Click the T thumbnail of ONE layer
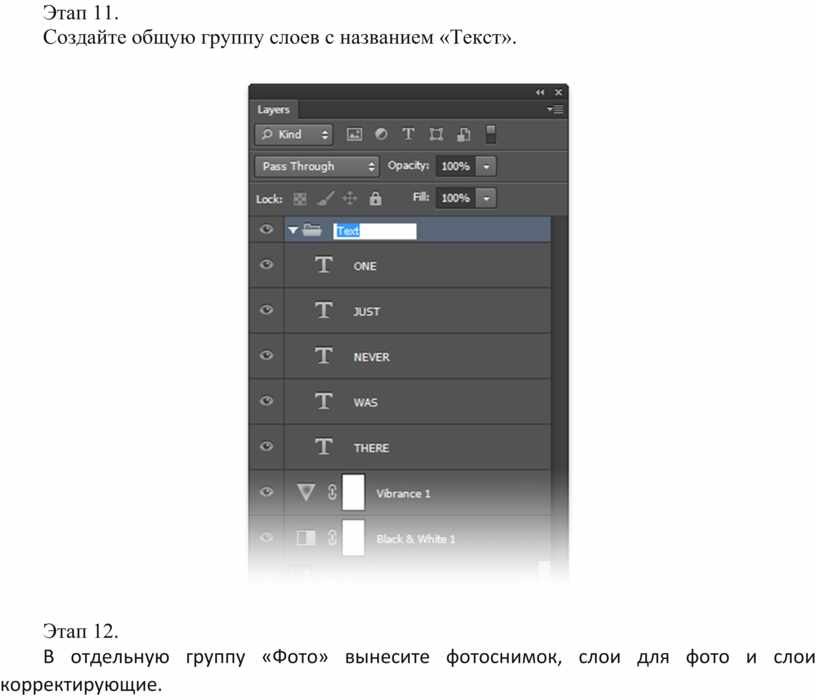This screenshot has width=816, height=700. point(324,265)
